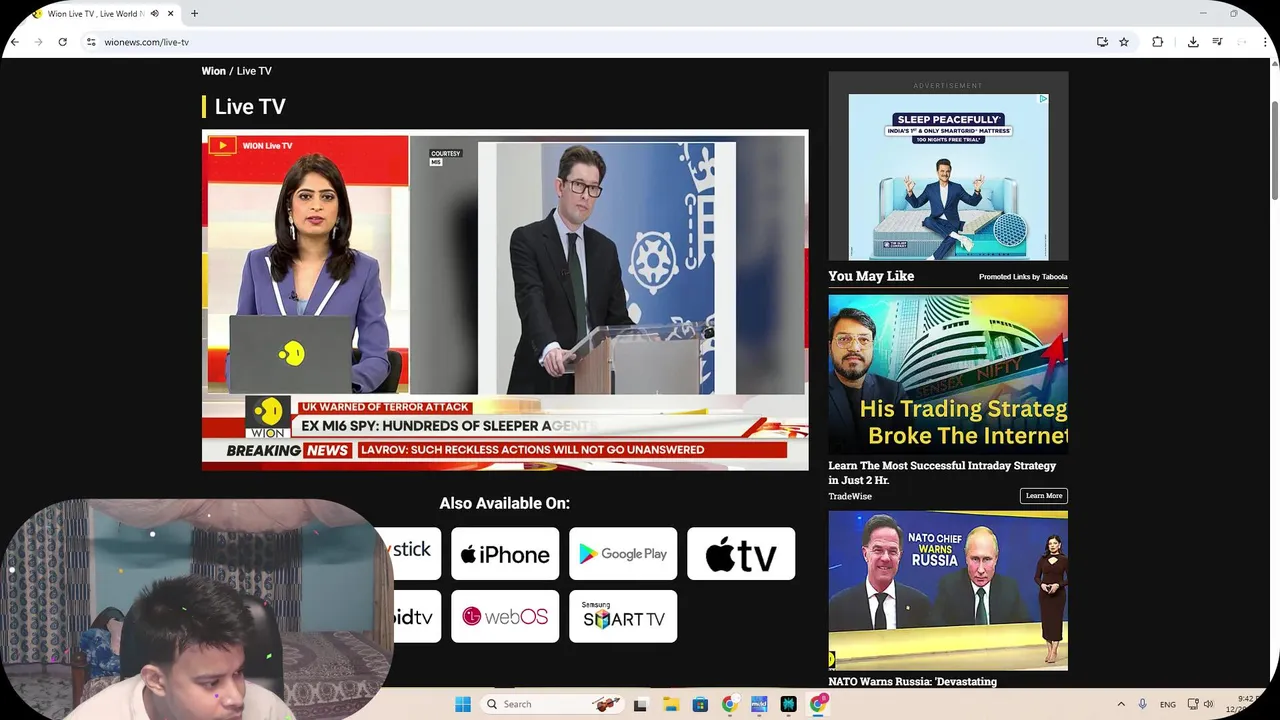1280x720 pixels.
Task: Click the Learn More button
Action: [1044, 496]
